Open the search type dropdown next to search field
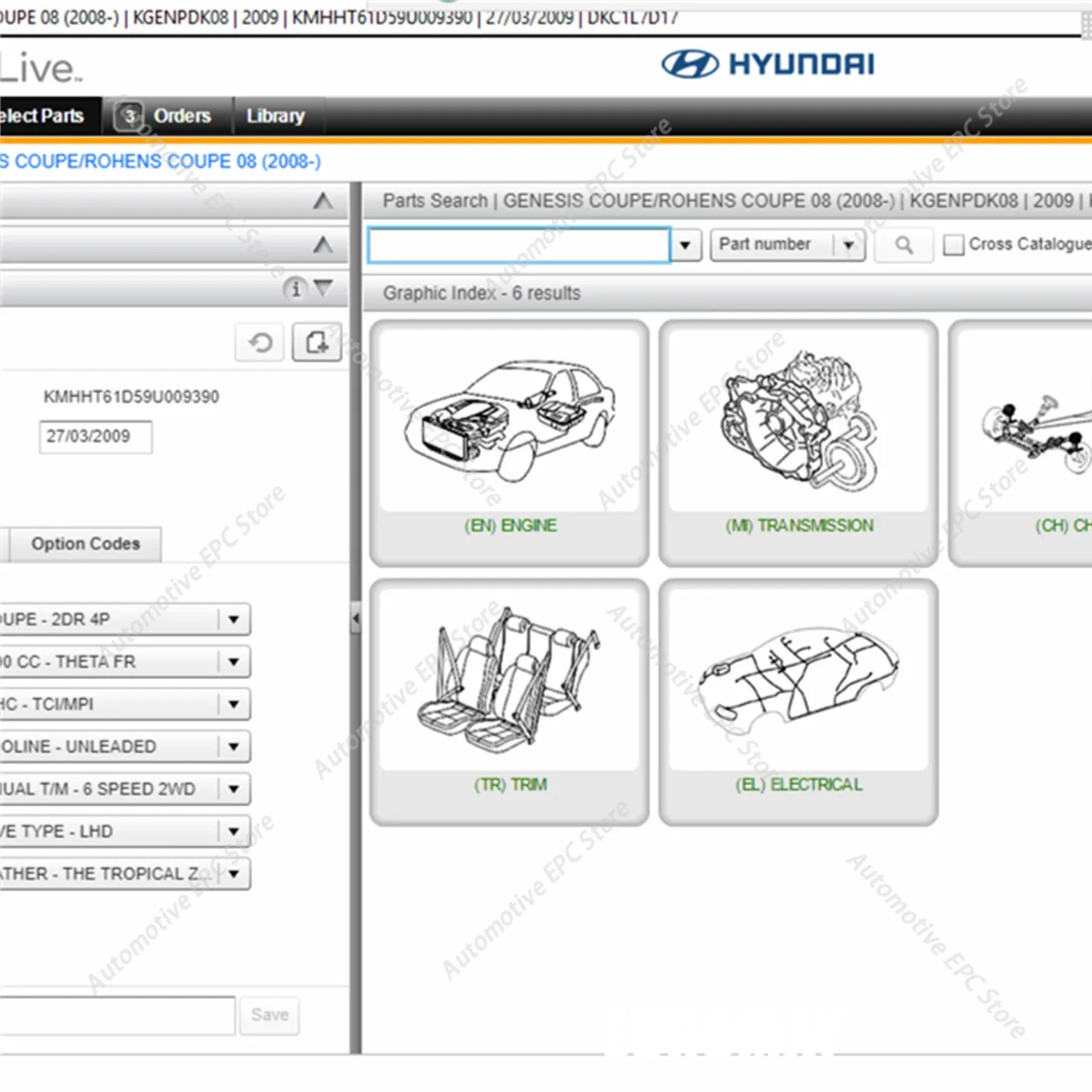1092x1092 pixels. tap(685, 244)
